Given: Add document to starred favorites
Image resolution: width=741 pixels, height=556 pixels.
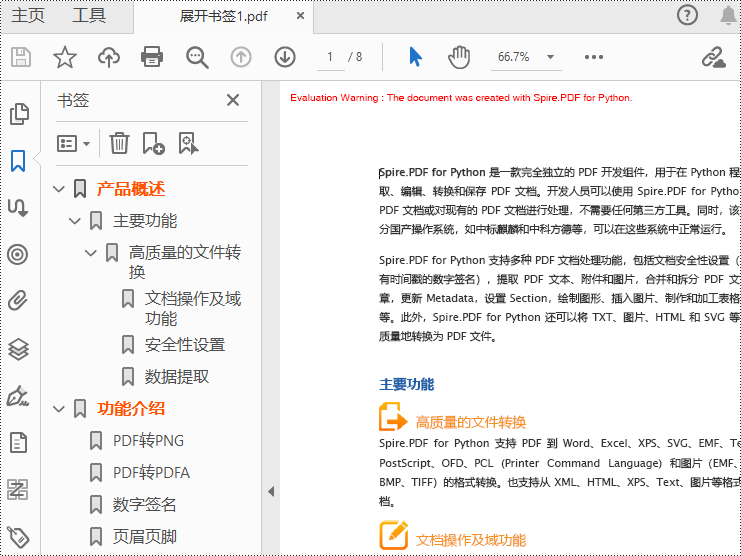Looking at the screenshot, I should click(65, 57).
